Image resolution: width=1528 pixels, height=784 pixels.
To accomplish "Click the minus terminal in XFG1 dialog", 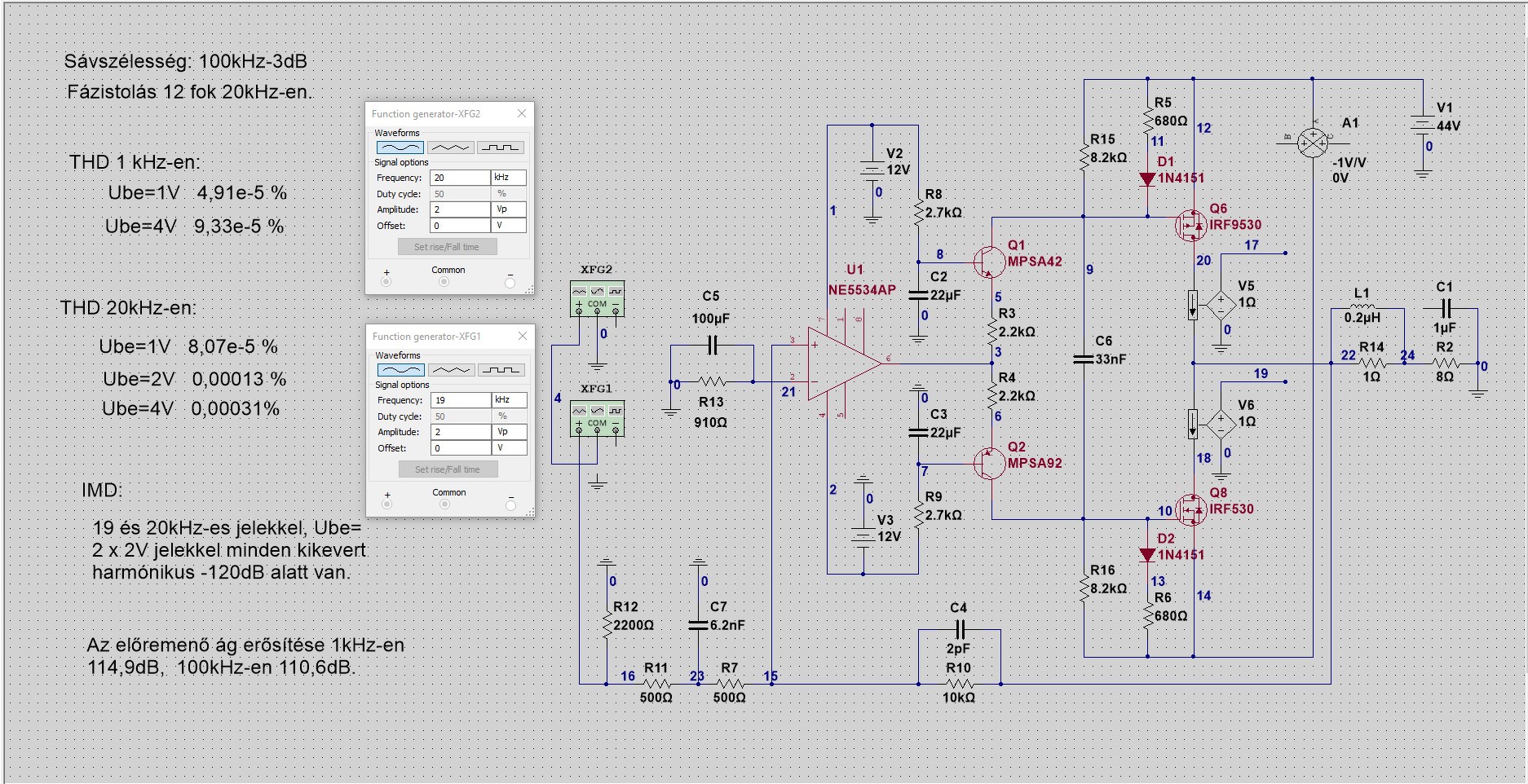I will point(511,505).
